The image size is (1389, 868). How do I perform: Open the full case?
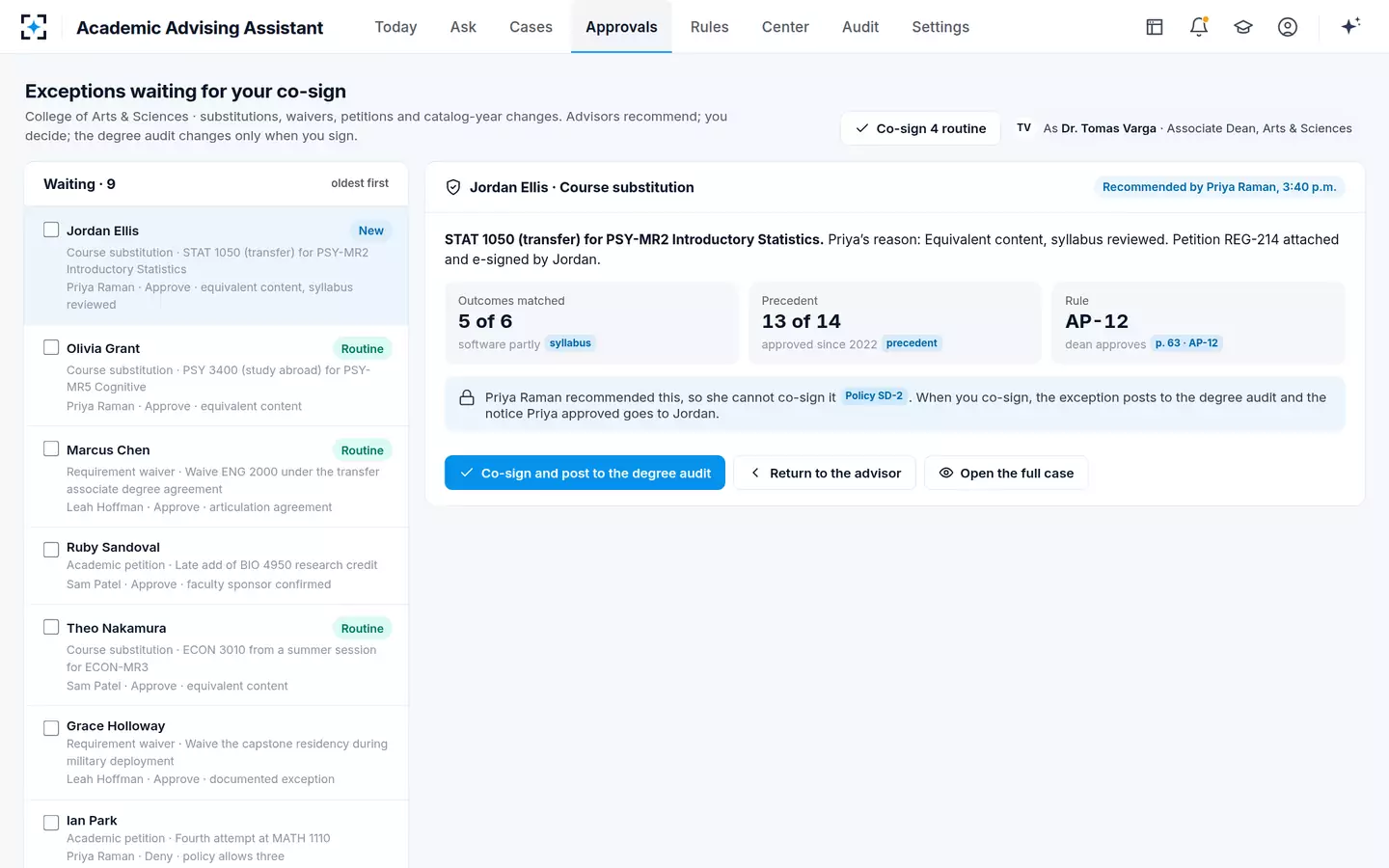pos(1006,473)
